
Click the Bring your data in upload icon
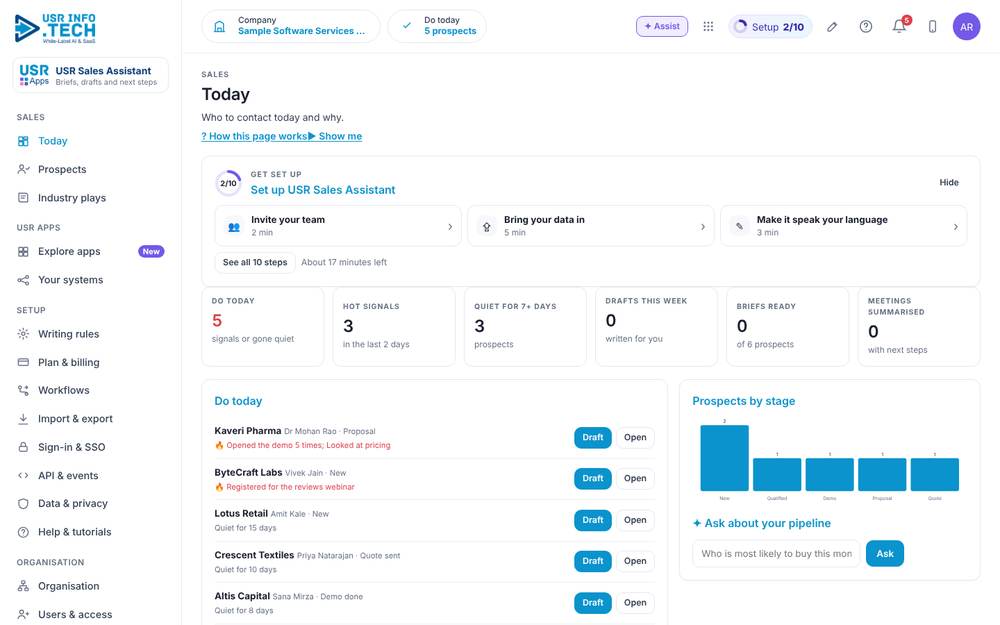(x=487, y=226)
